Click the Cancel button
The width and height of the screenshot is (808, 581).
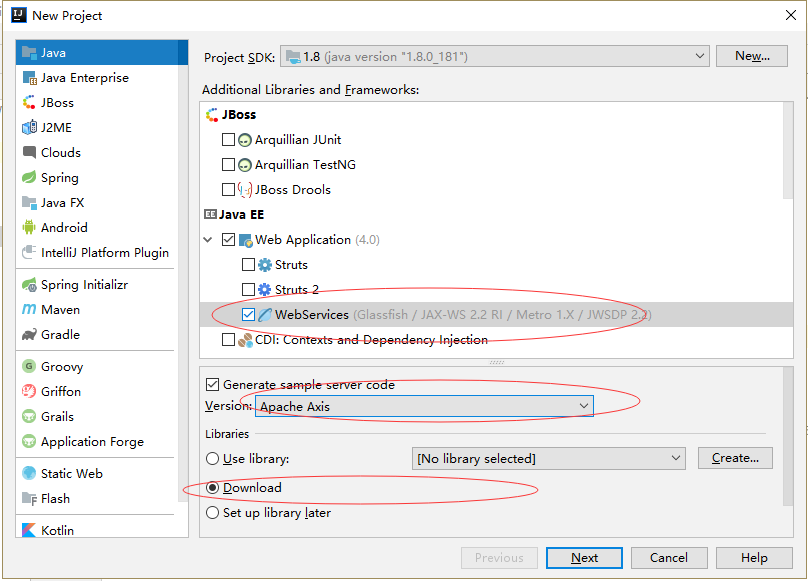coord(669,558)
